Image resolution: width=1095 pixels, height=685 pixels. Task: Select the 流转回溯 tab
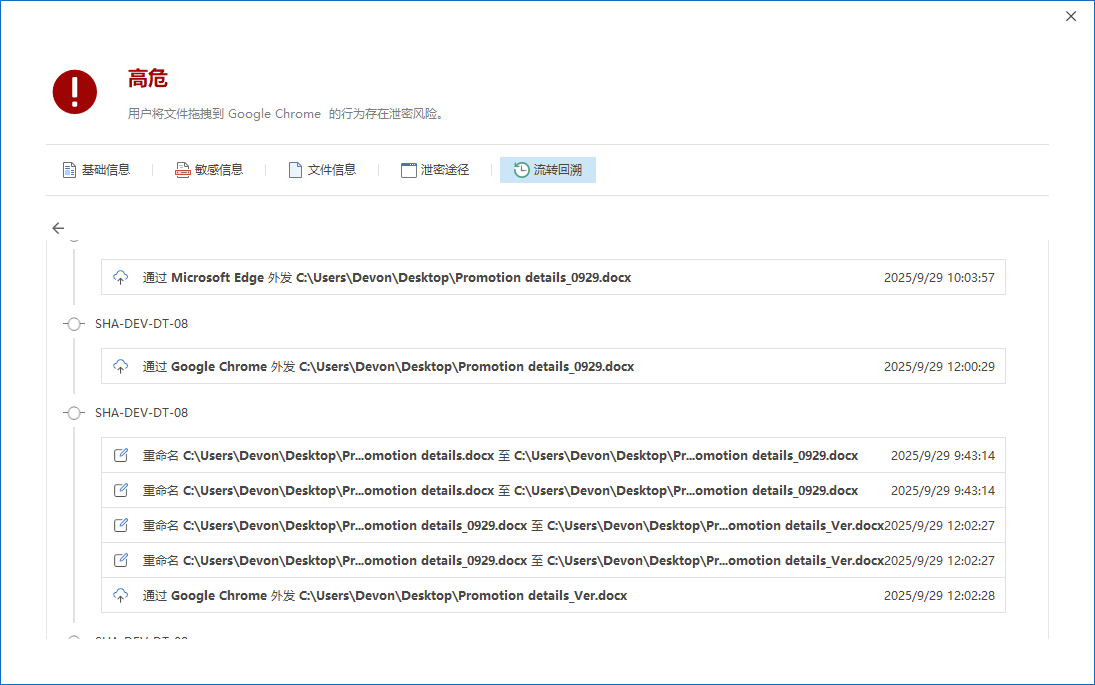pyautogui.click(x=548, y=170)
